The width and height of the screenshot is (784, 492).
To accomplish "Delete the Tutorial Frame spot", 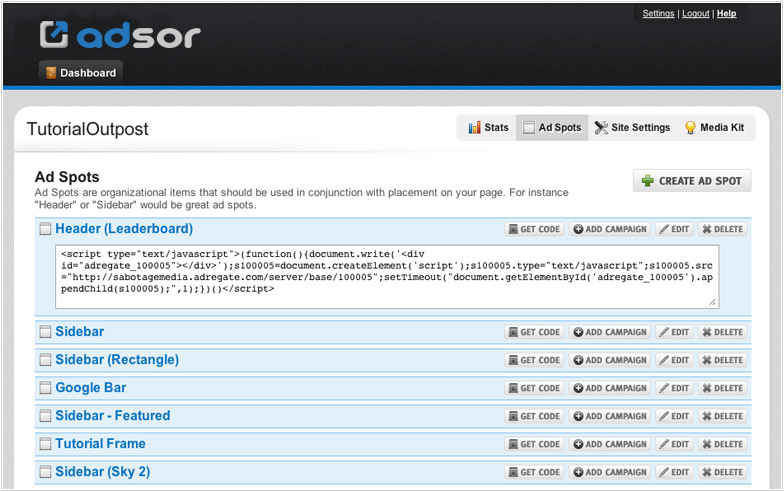I will [x=722, y=444].
